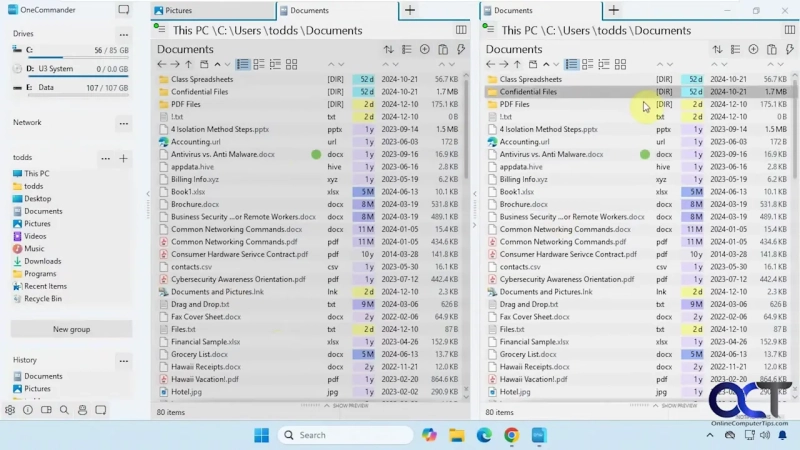The height and width of the screenshot is (450, 800).
Task: Select Confidential Files folder in right pane
Action: (528, 92)
